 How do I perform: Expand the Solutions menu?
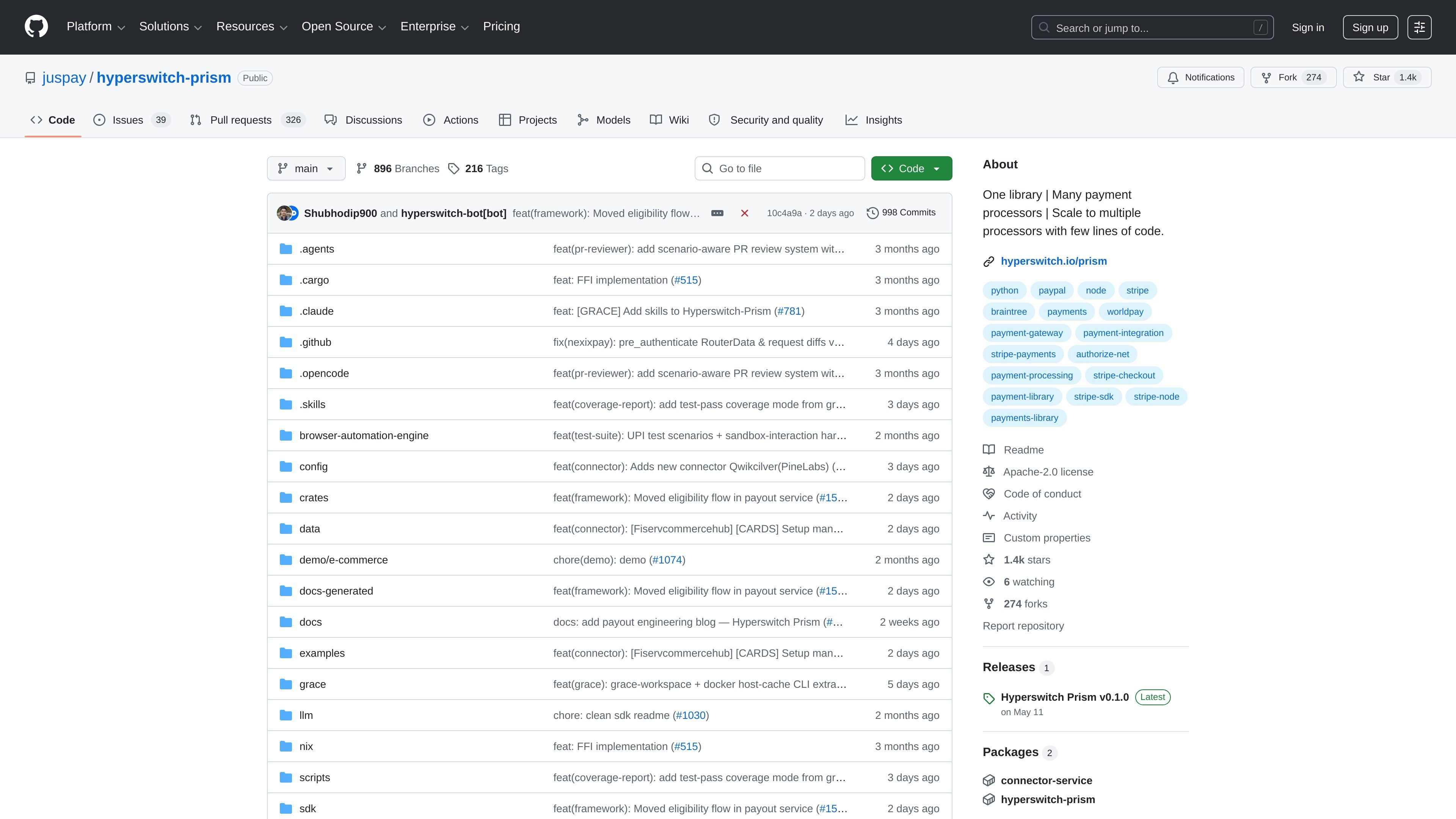pos(170,27)
